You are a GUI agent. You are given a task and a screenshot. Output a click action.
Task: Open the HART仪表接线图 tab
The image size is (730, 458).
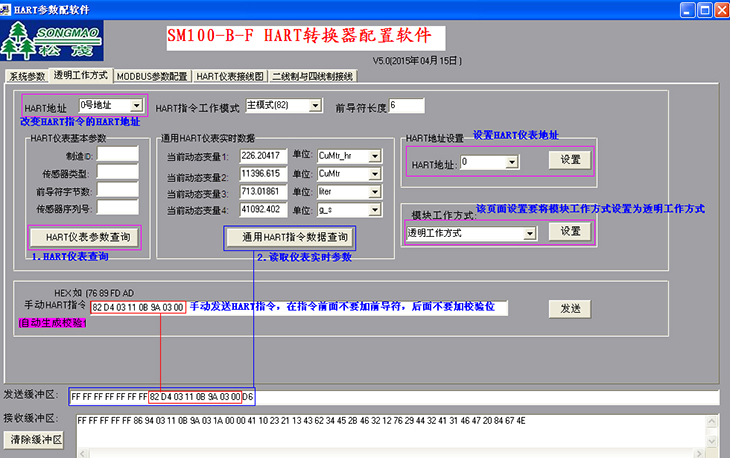click(x=230, y=76)
